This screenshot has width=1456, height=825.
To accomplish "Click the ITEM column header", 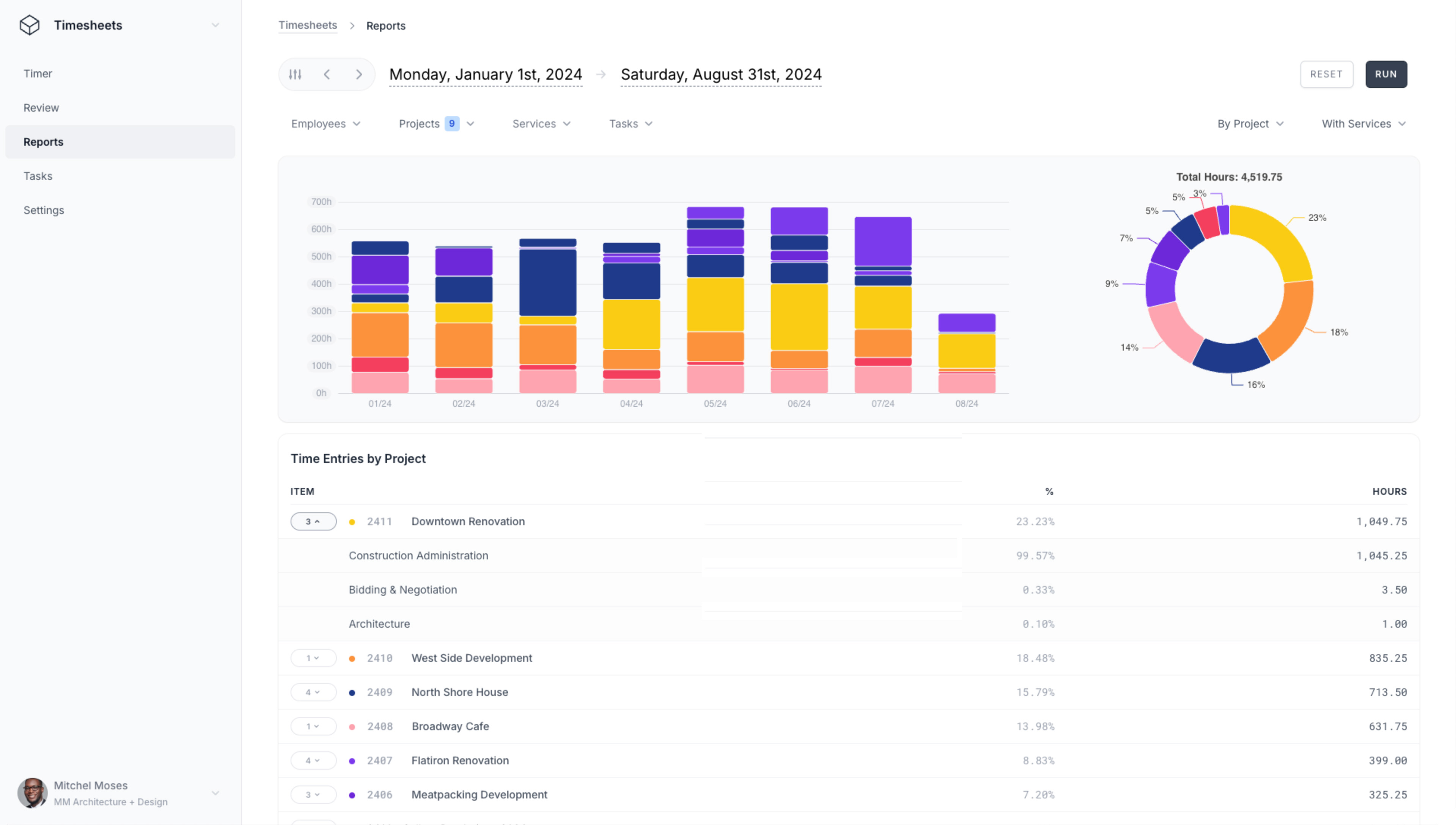I will [x=302, y=491].
